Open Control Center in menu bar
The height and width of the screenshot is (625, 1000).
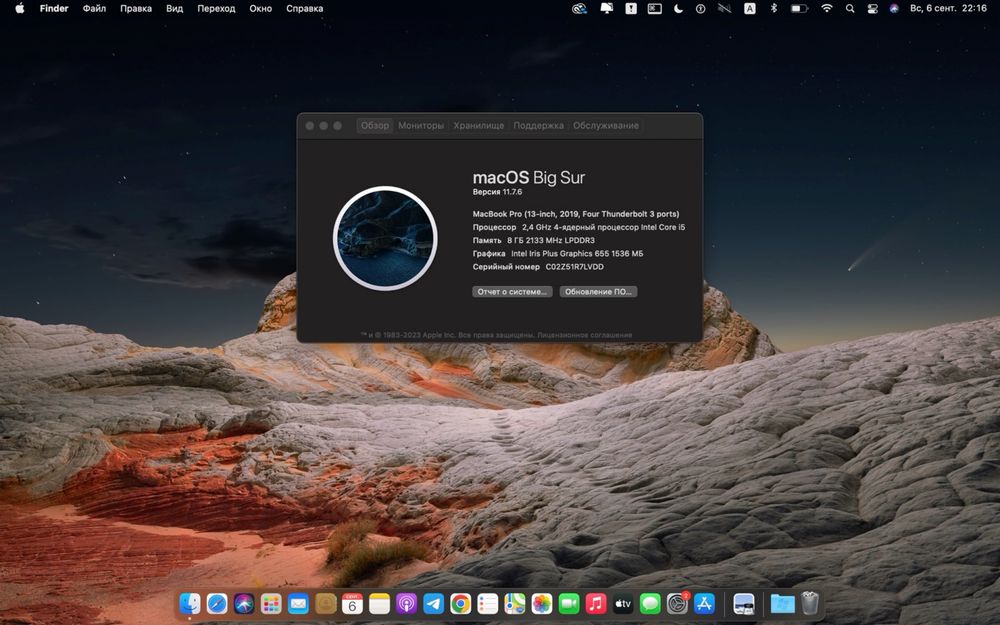pos(872,8)
